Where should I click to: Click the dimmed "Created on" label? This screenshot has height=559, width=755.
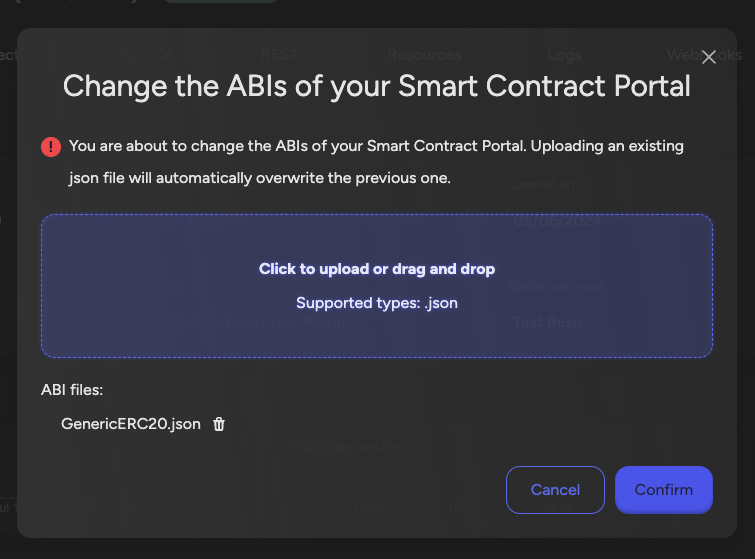pos(541,185)
